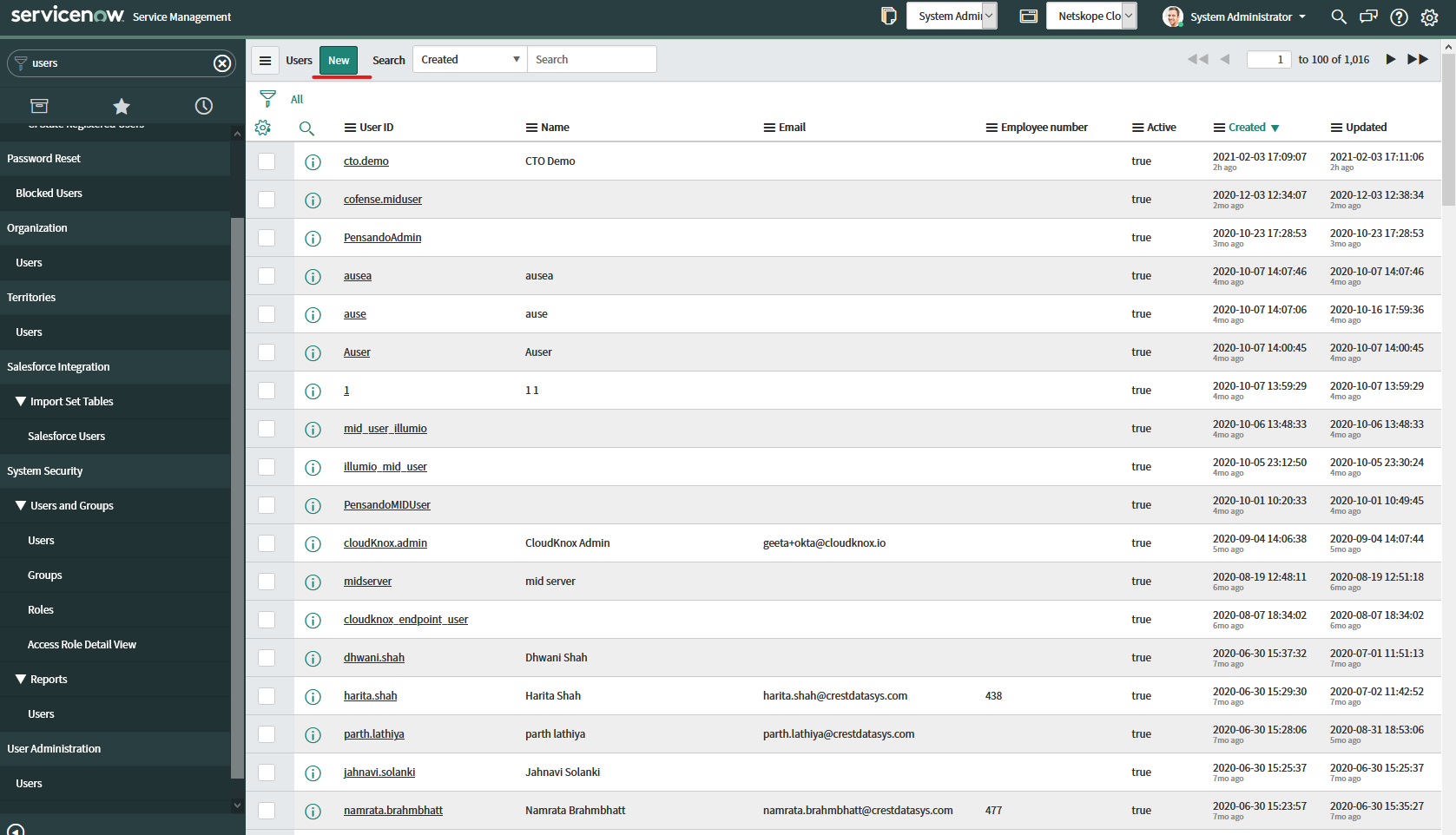Select the midserver row checkbox
This screenshot has height=835, width=1456.
(x=267, y=582)
